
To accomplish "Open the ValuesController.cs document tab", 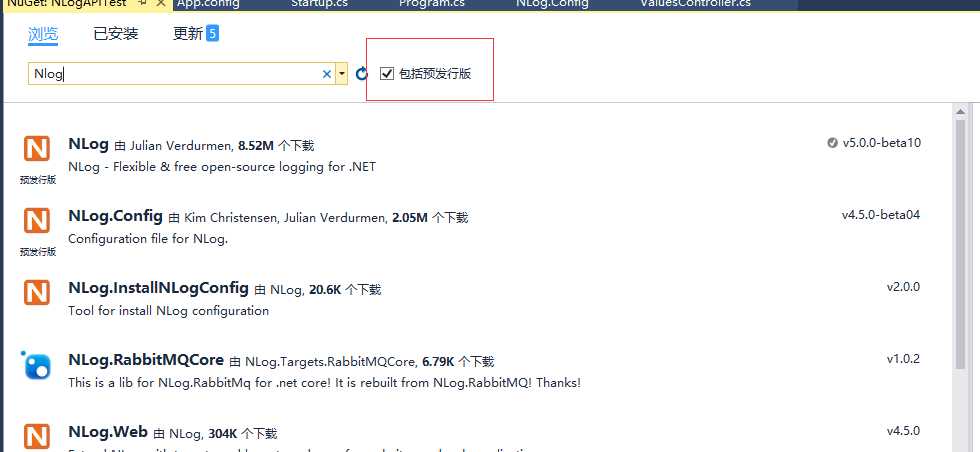I will coord(695,3).
